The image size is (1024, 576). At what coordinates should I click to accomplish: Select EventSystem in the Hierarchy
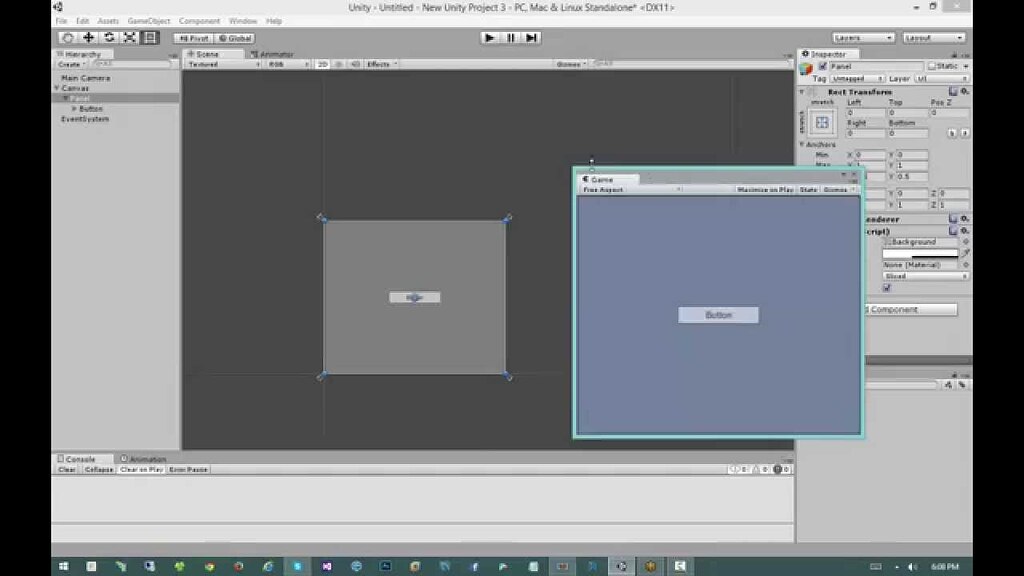85,119
